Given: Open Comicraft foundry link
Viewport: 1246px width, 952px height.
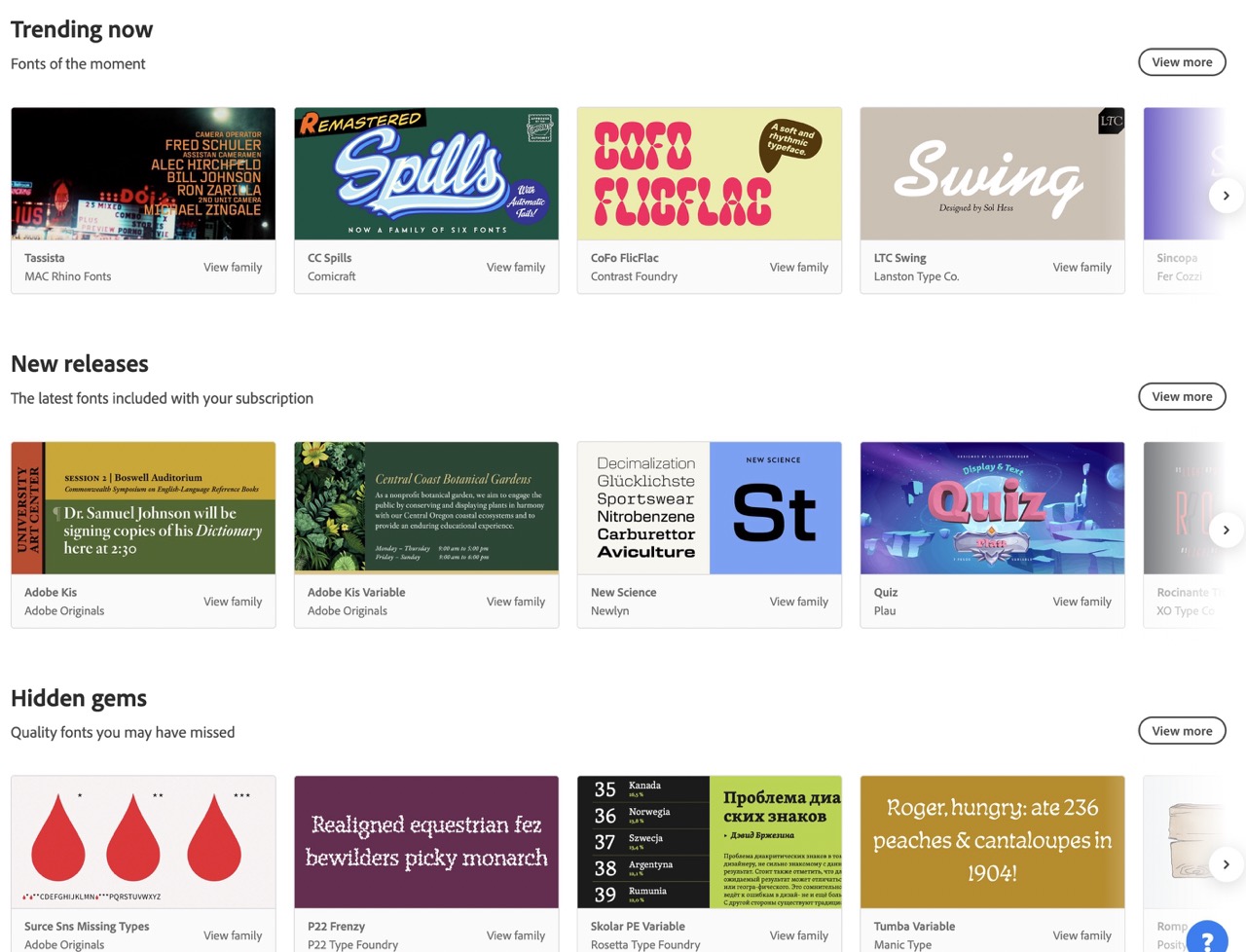Looking at the screenshot, I should pyautogui.click(x=332, y=276).
